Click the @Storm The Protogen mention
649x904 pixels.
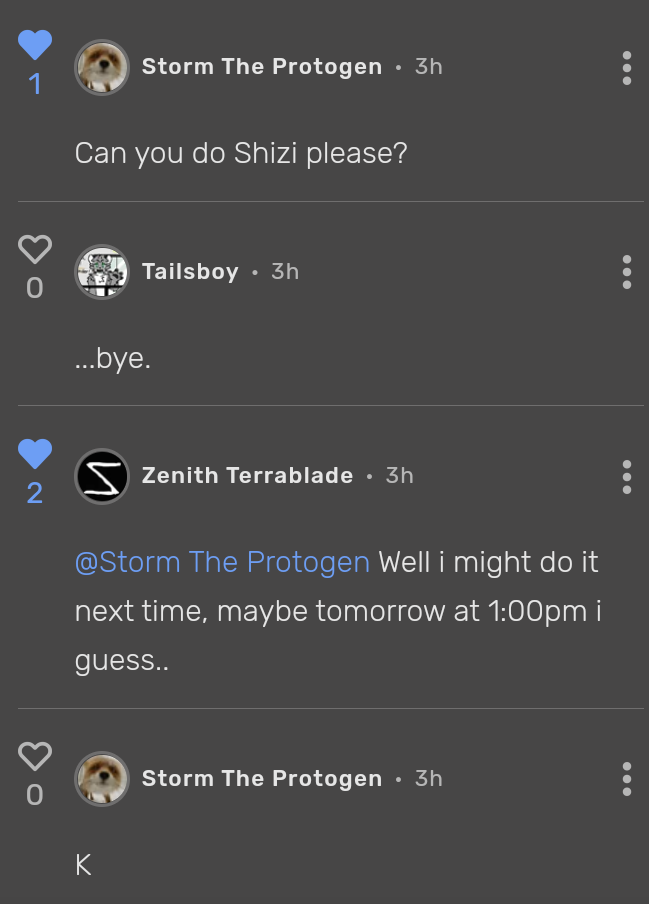[x=222, y=562]
